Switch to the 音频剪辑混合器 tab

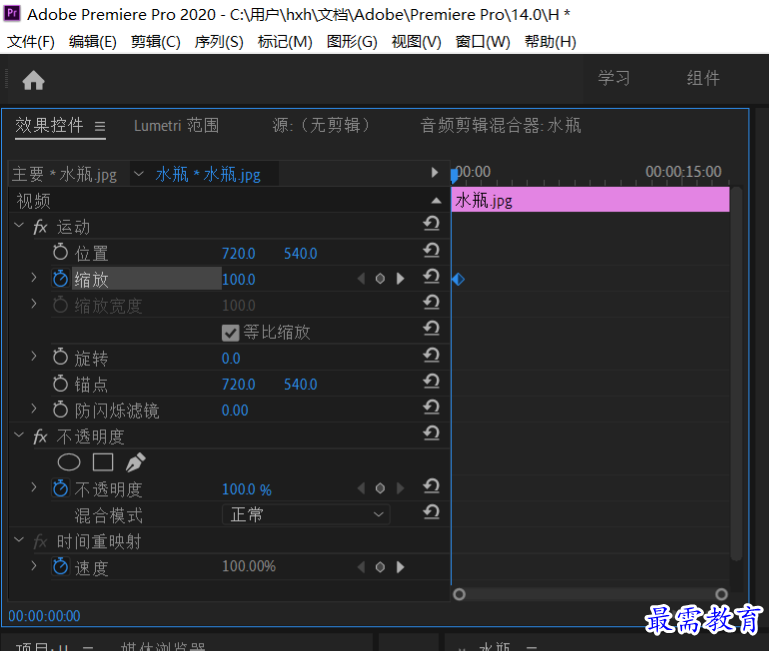[x=501, y=126]
